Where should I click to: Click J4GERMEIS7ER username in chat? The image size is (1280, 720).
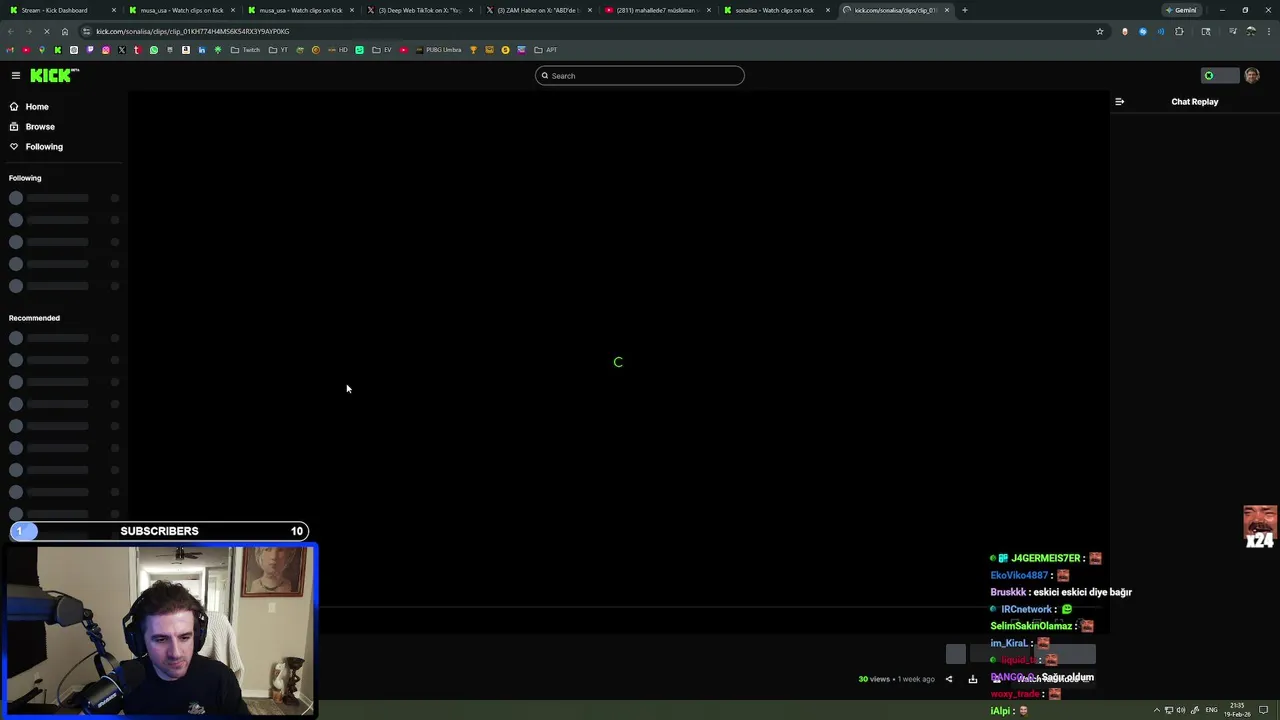pos(1046,558)
